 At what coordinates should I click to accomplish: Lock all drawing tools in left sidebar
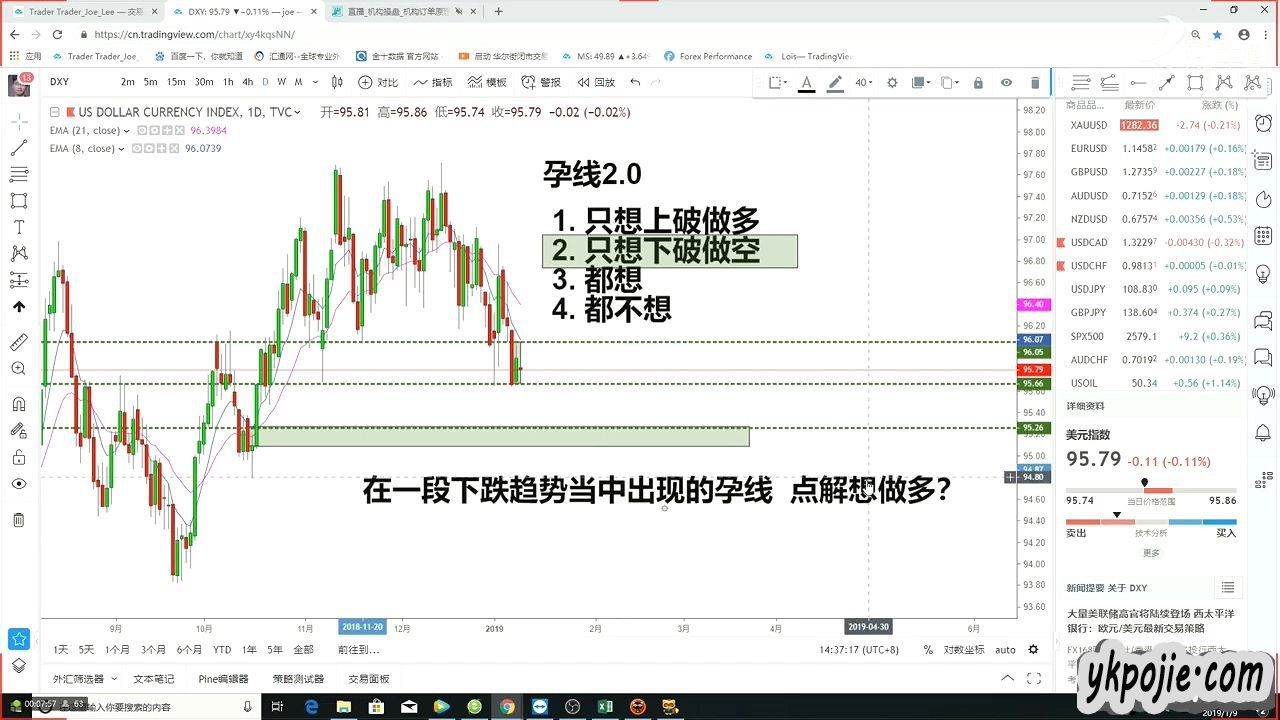[19, 458]
